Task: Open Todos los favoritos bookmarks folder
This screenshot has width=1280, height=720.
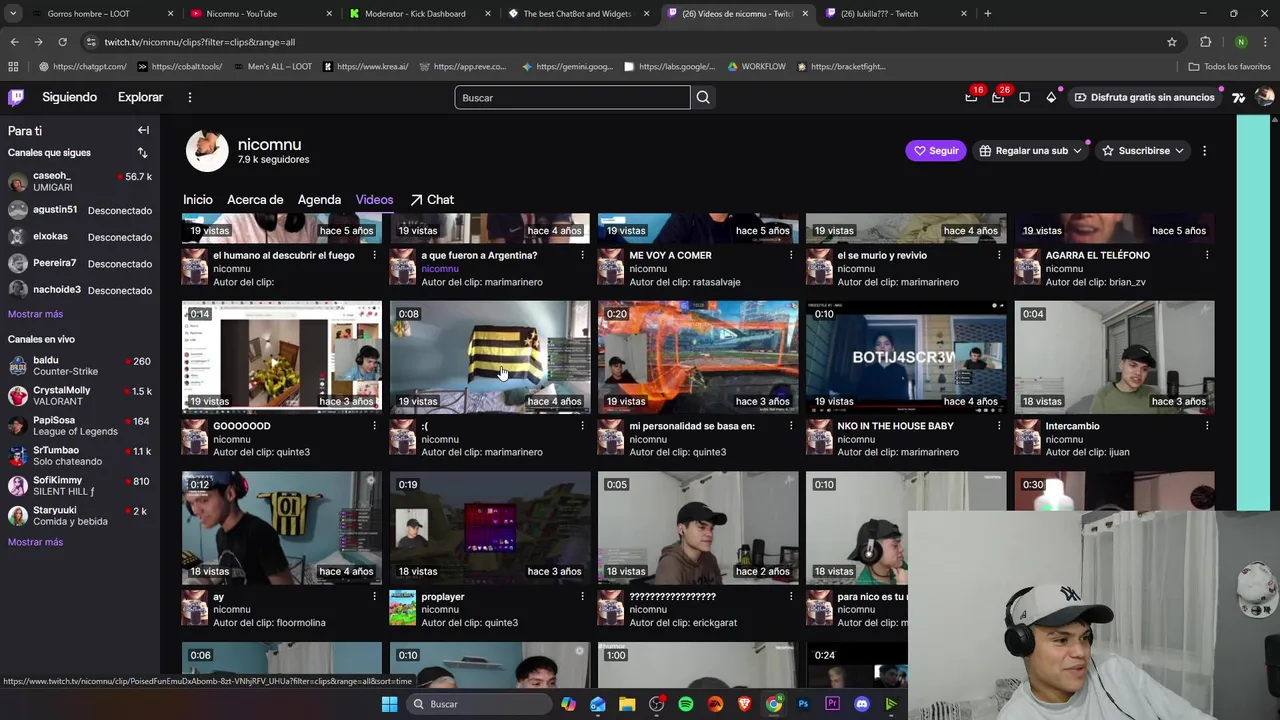Action: coord(1229,67)
